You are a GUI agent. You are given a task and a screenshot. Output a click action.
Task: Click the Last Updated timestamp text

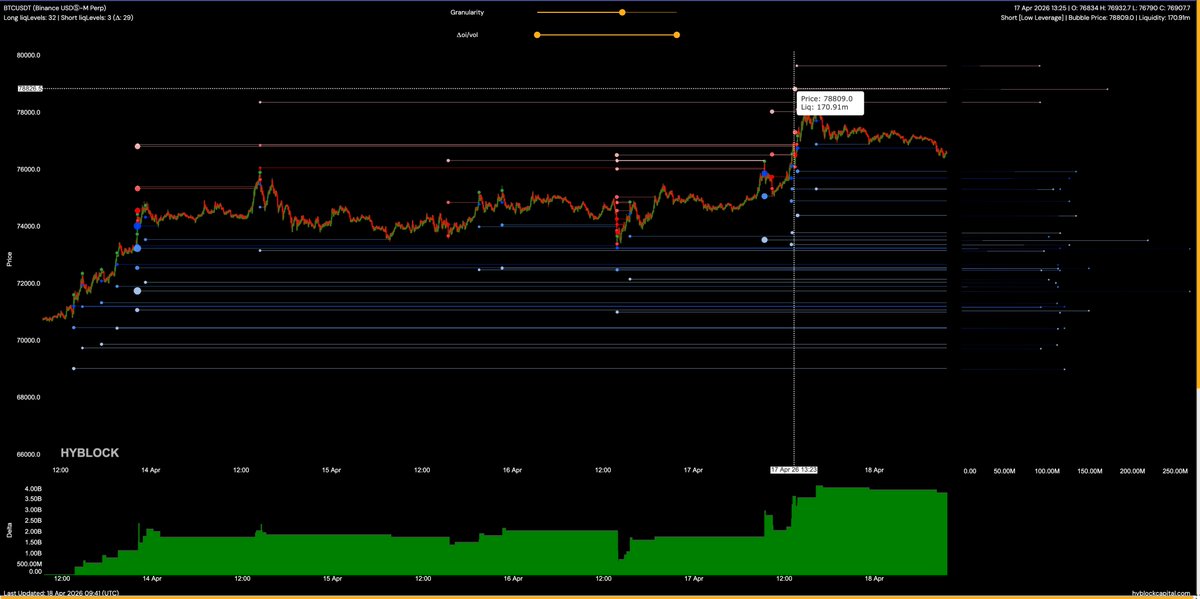tap(62, 594)
